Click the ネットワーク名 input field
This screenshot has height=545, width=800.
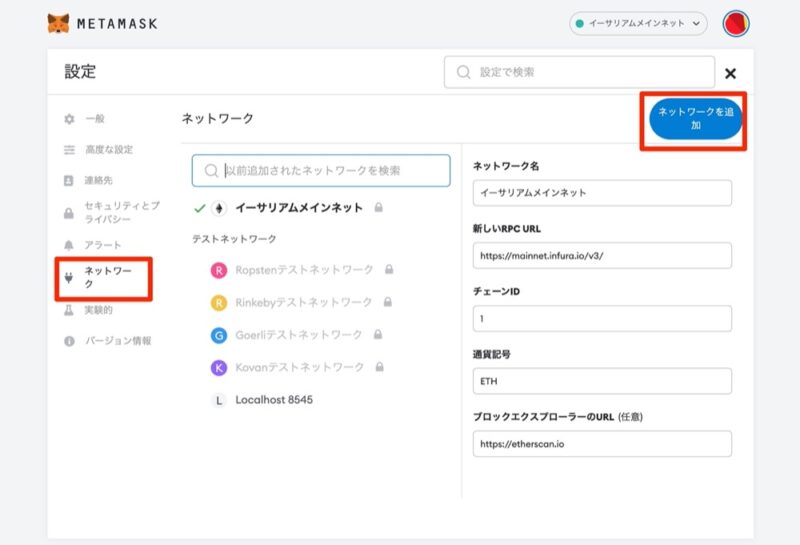point(602,193)
